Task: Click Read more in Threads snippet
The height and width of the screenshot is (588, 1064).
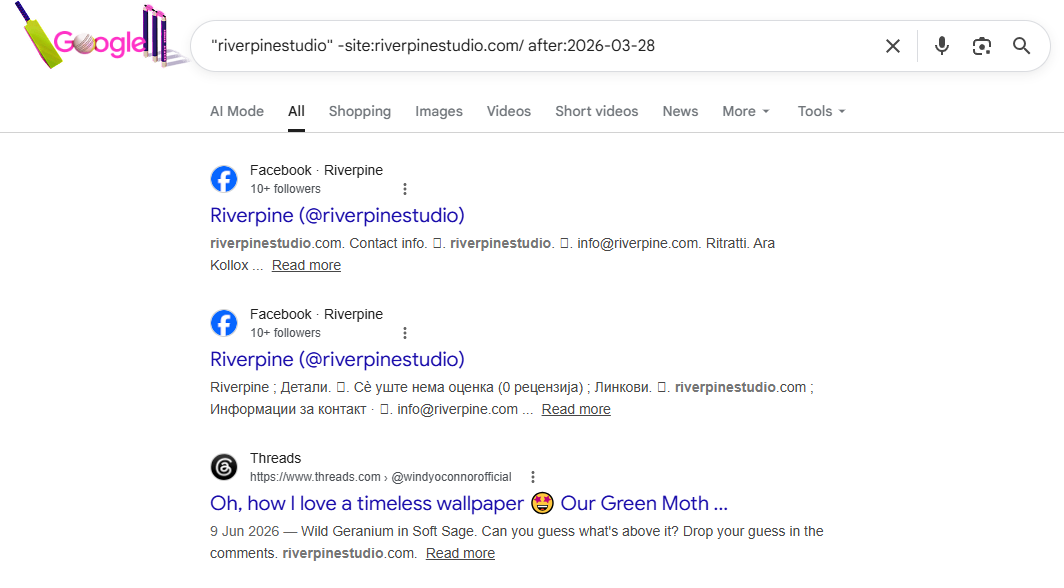Action: coord(460,553)
